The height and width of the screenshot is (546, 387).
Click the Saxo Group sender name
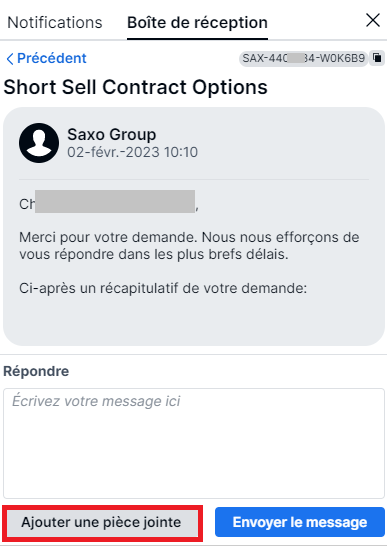pyautogui.click(x=111, y=134)
